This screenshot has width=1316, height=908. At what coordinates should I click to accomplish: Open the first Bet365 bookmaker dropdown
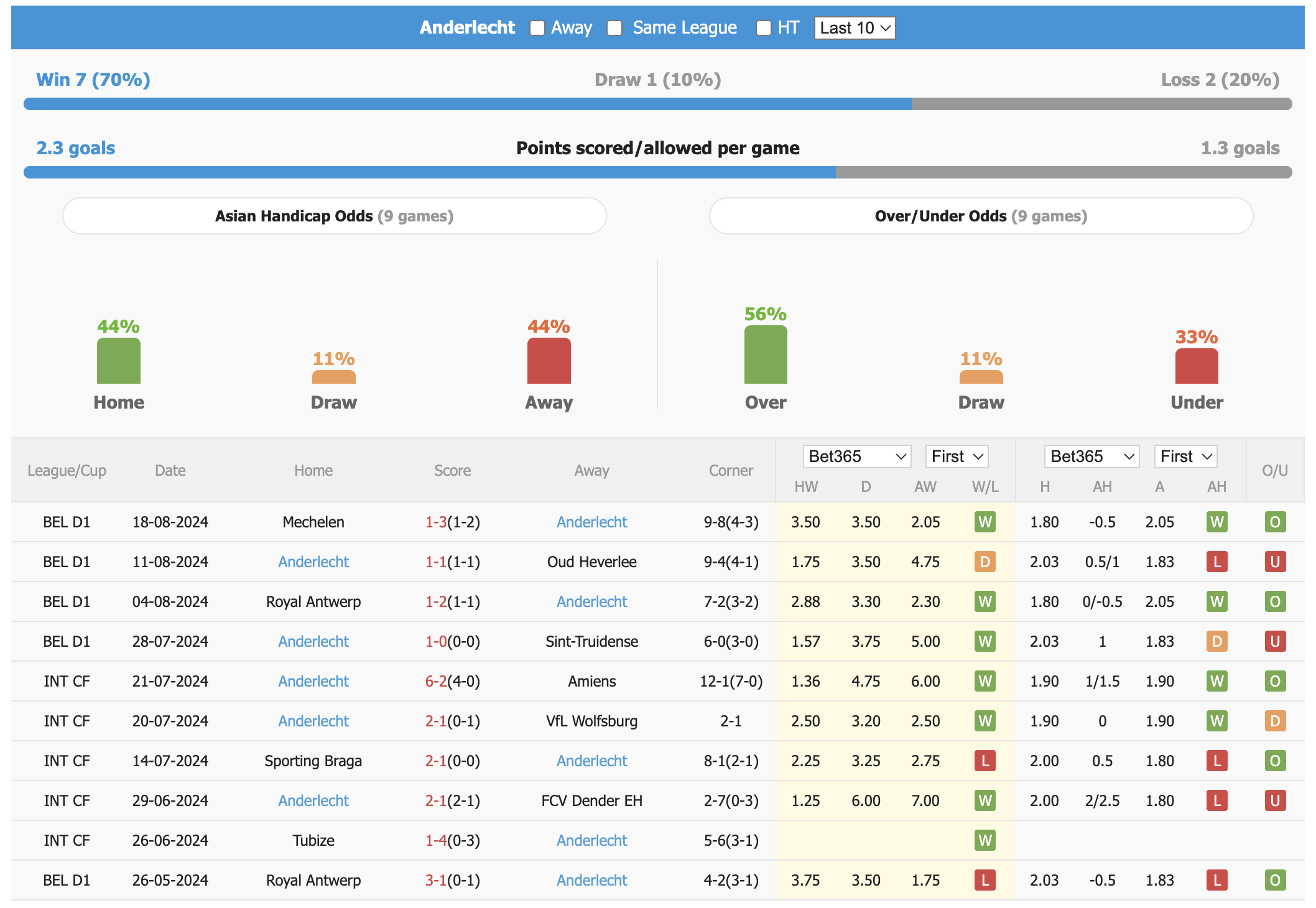tap(857, 456)
